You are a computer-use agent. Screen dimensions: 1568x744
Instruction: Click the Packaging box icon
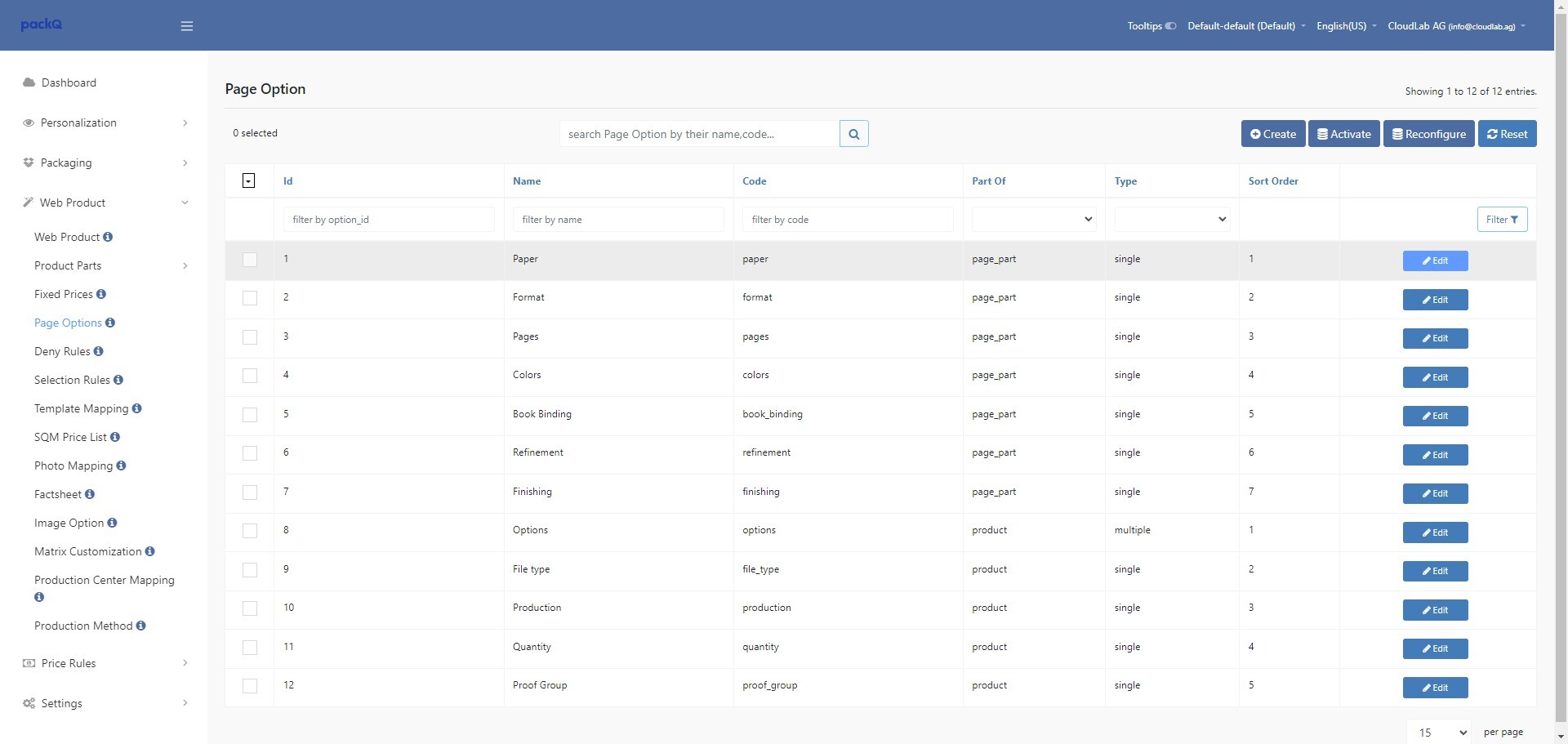[x=29, y=163]
